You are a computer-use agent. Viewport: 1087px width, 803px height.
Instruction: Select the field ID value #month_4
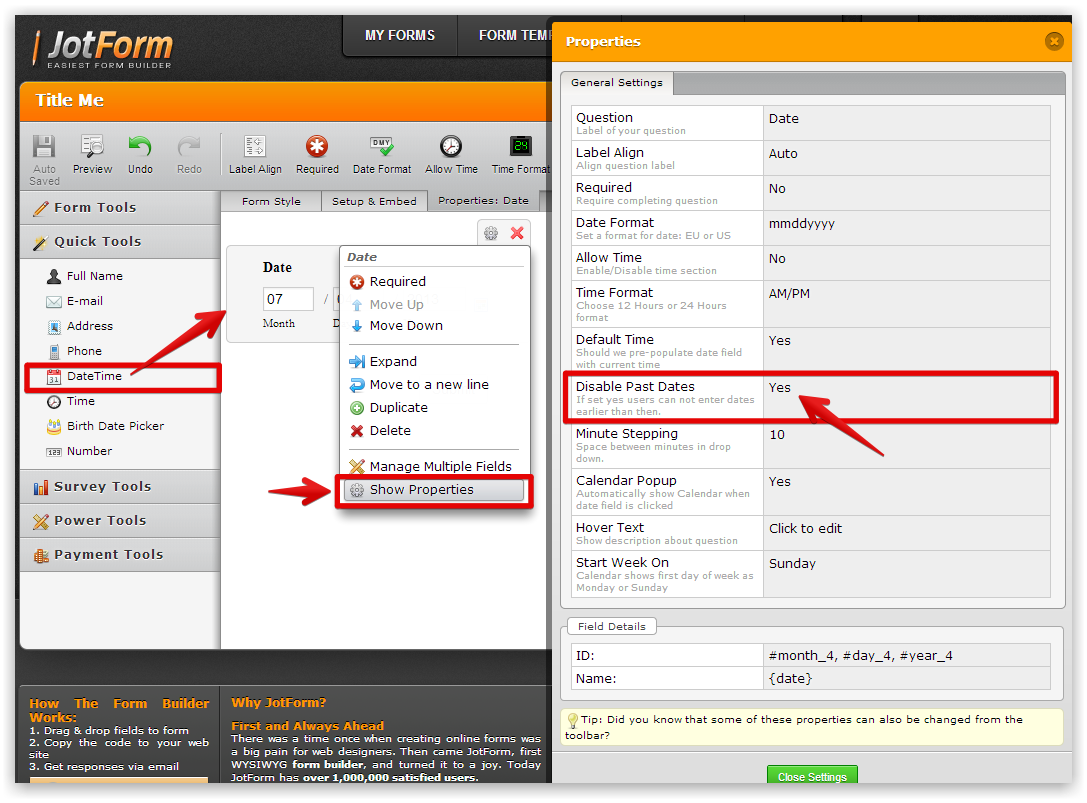906,655
